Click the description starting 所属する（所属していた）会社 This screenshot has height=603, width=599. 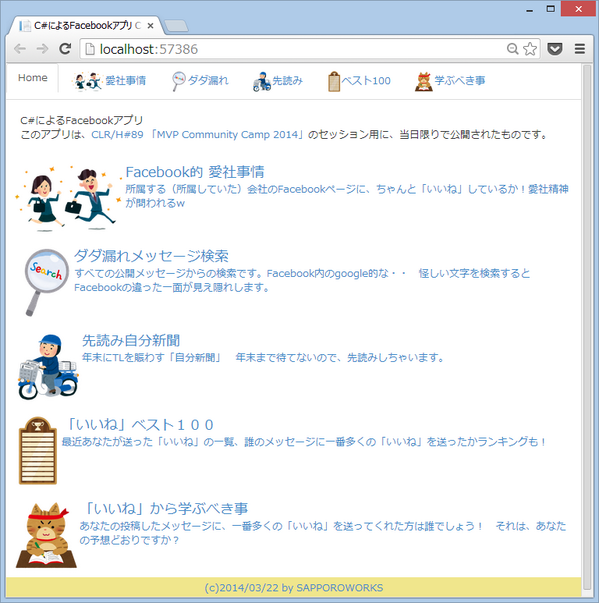347,196
